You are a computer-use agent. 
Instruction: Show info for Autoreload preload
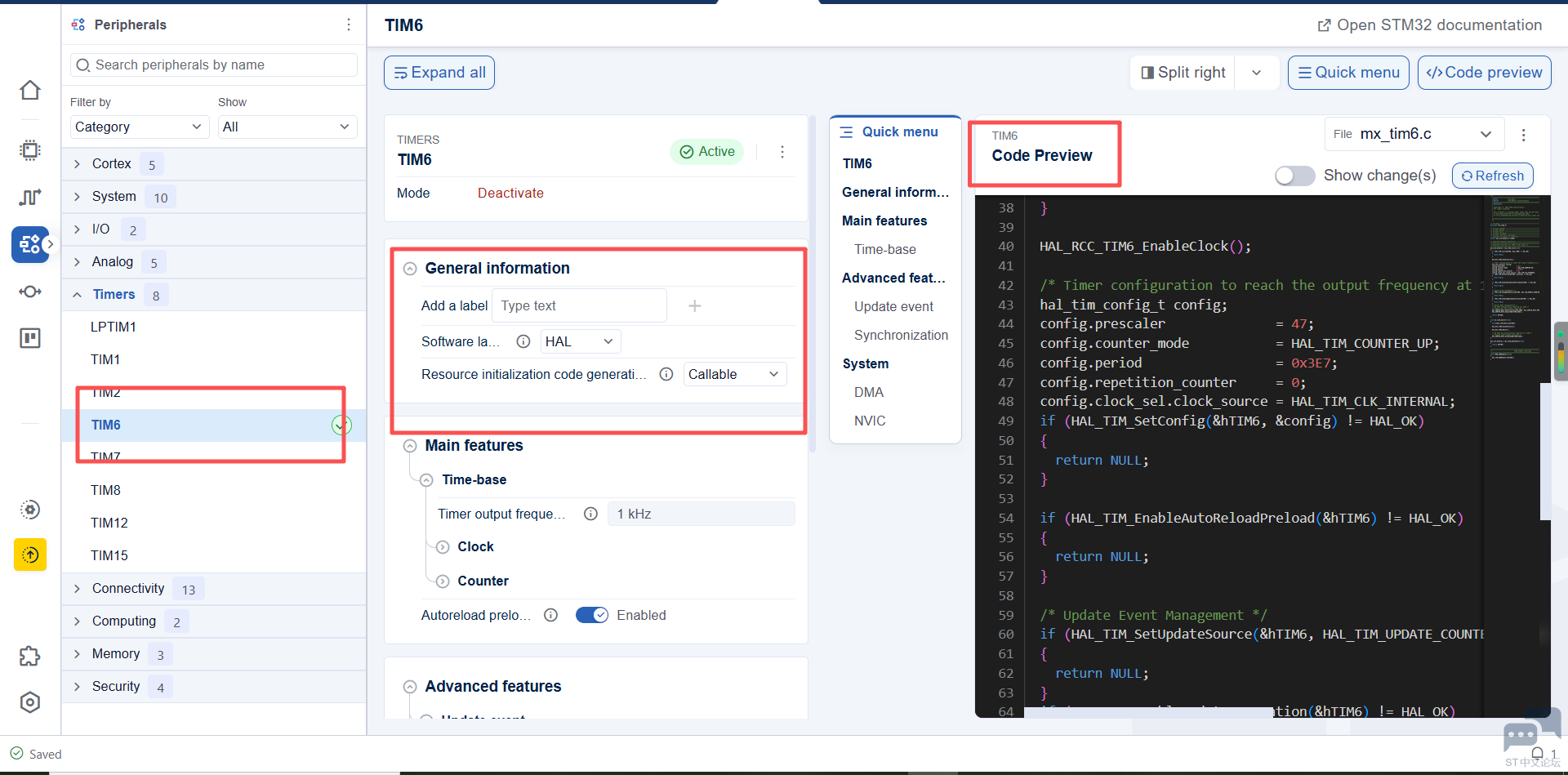pyautogui.click(x=551, y=615)
